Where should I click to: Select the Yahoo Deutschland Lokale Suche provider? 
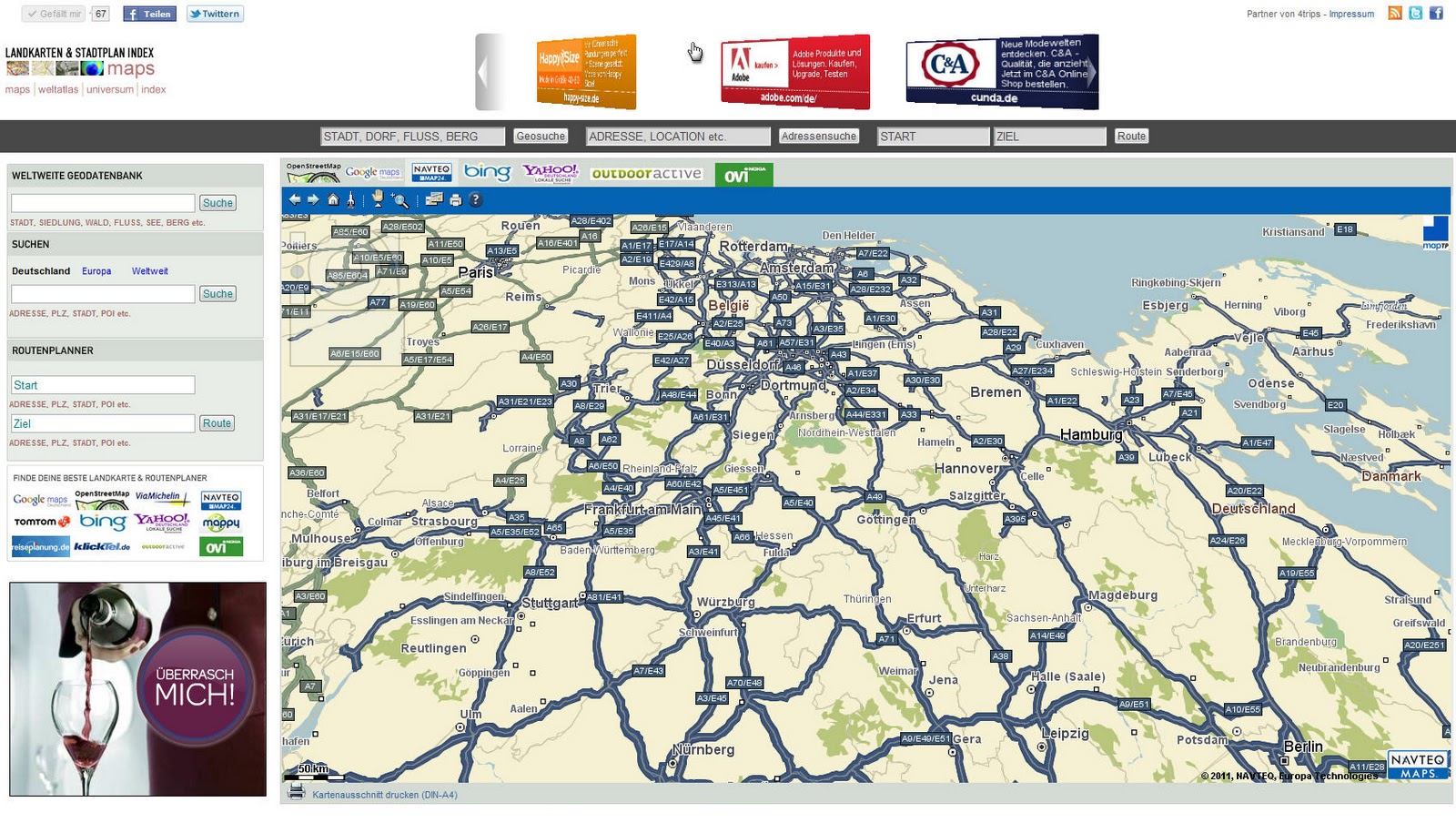coord(551,172)
